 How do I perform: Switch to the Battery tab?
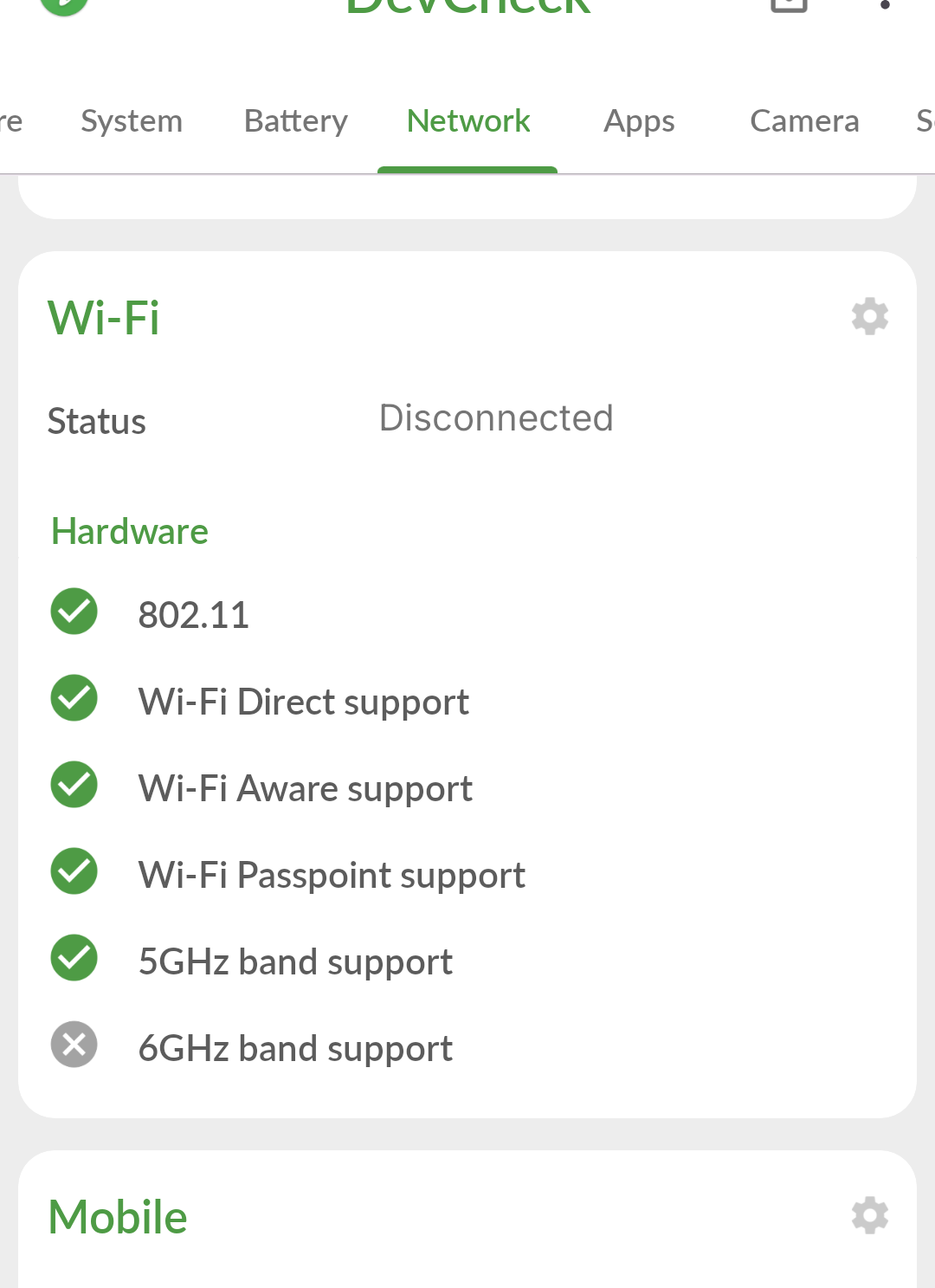click(x=296, y=121)
